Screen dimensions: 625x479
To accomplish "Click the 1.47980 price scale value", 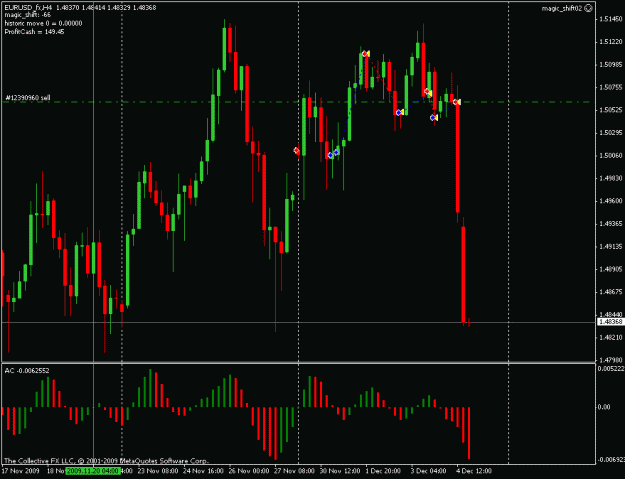I will [611, 360].
